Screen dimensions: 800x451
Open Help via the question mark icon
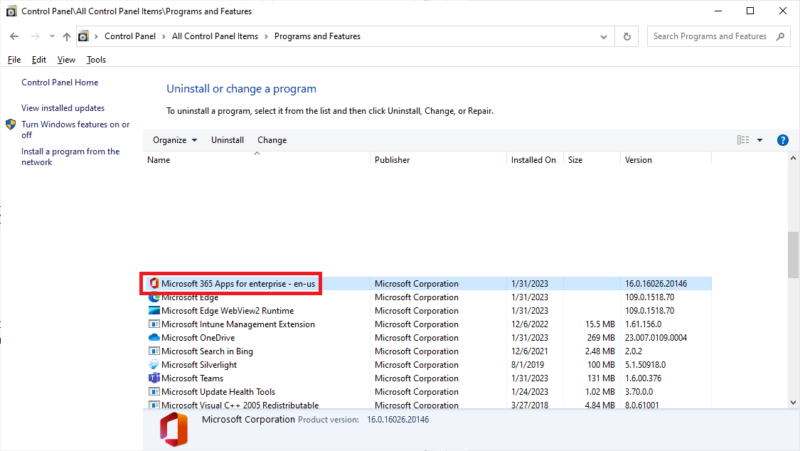click(x=783, y=140)
